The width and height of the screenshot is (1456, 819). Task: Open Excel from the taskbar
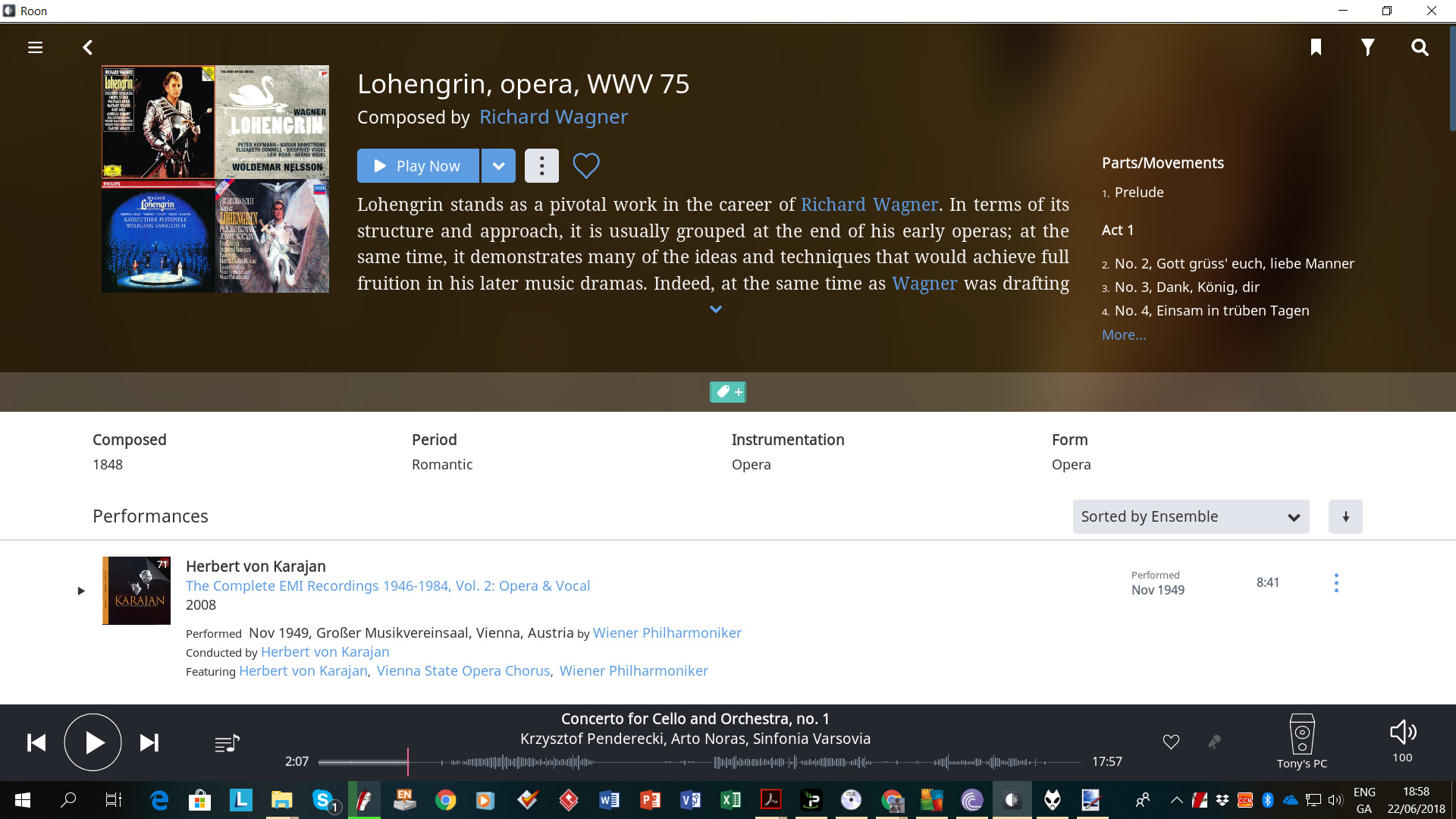coord(730,800)
